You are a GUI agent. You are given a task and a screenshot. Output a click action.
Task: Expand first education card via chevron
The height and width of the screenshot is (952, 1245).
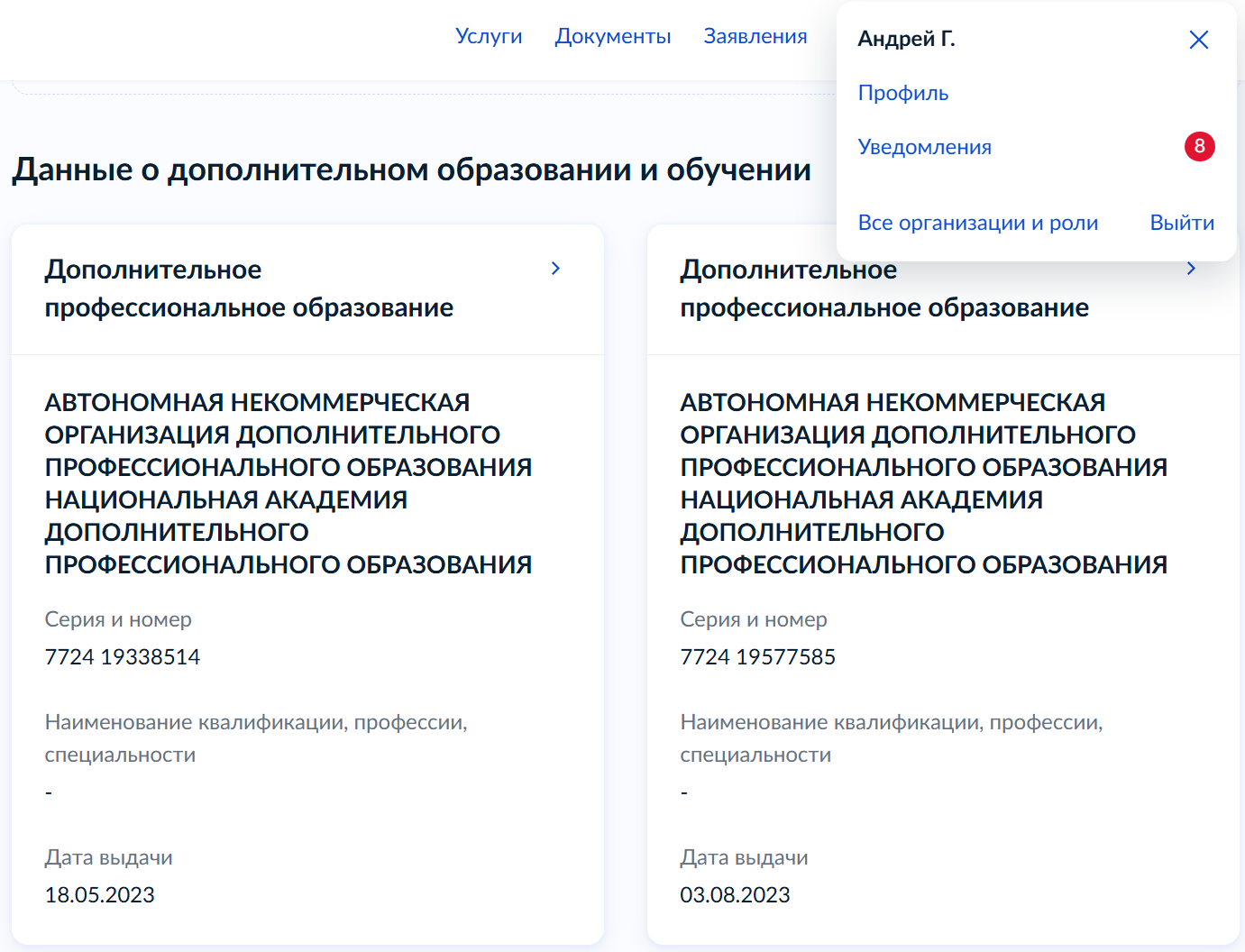coord(555,269)
